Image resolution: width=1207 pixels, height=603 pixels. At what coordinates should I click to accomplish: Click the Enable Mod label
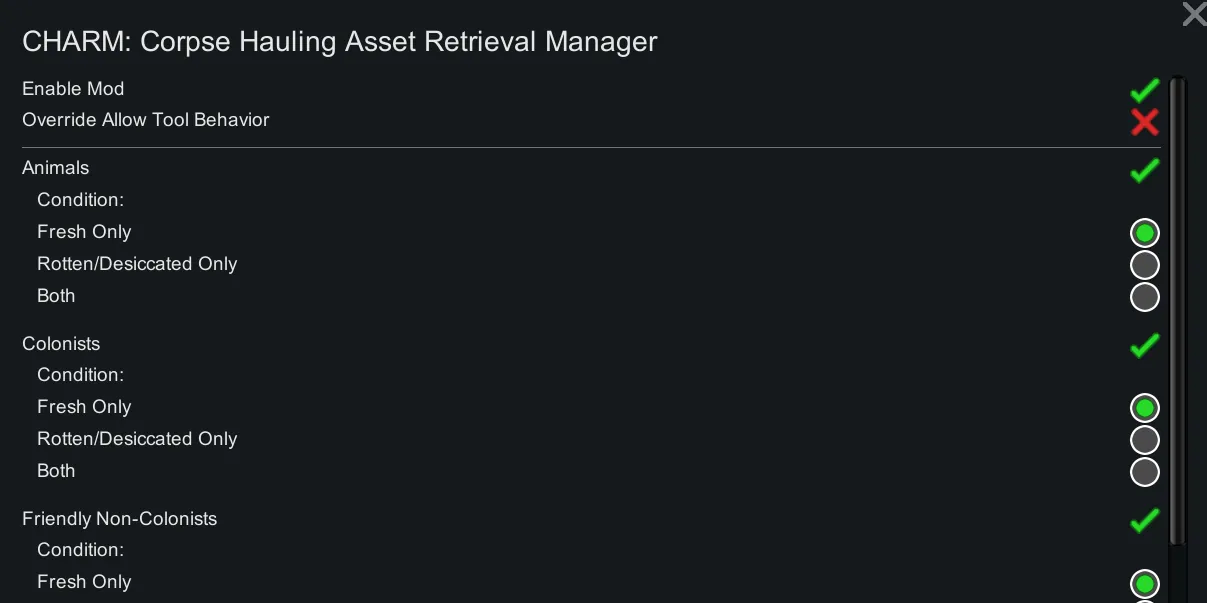click(73, 89)
